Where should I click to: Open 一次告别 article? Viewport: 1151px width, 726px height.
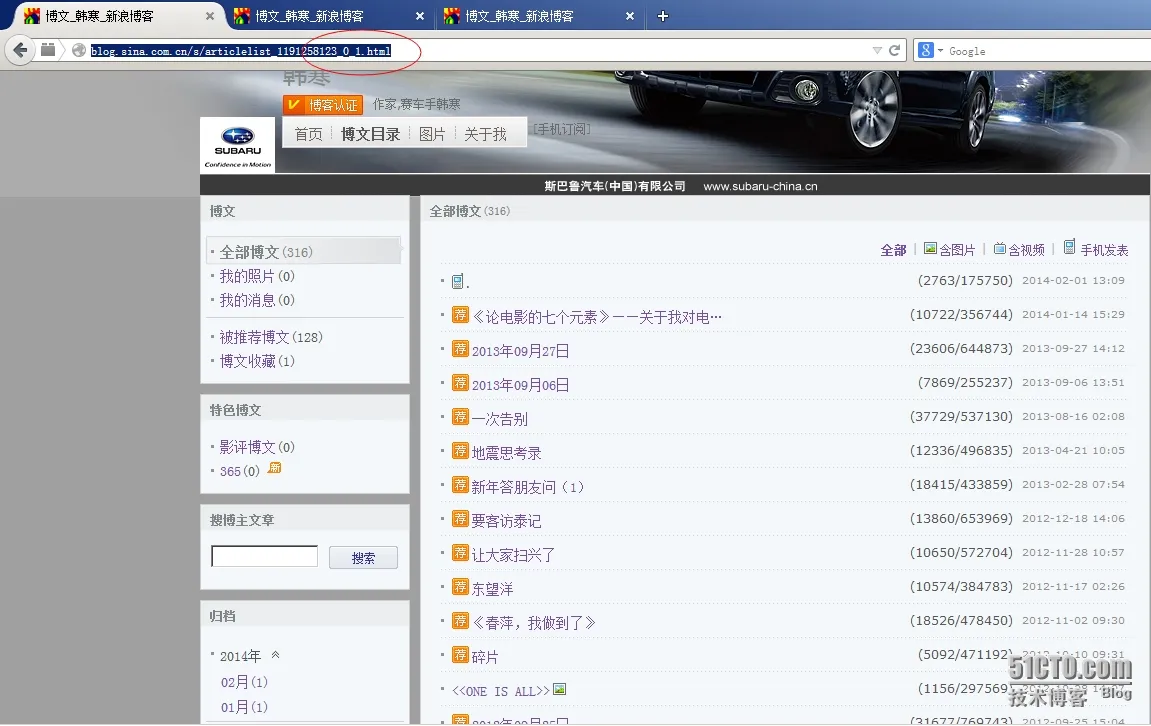499,419
